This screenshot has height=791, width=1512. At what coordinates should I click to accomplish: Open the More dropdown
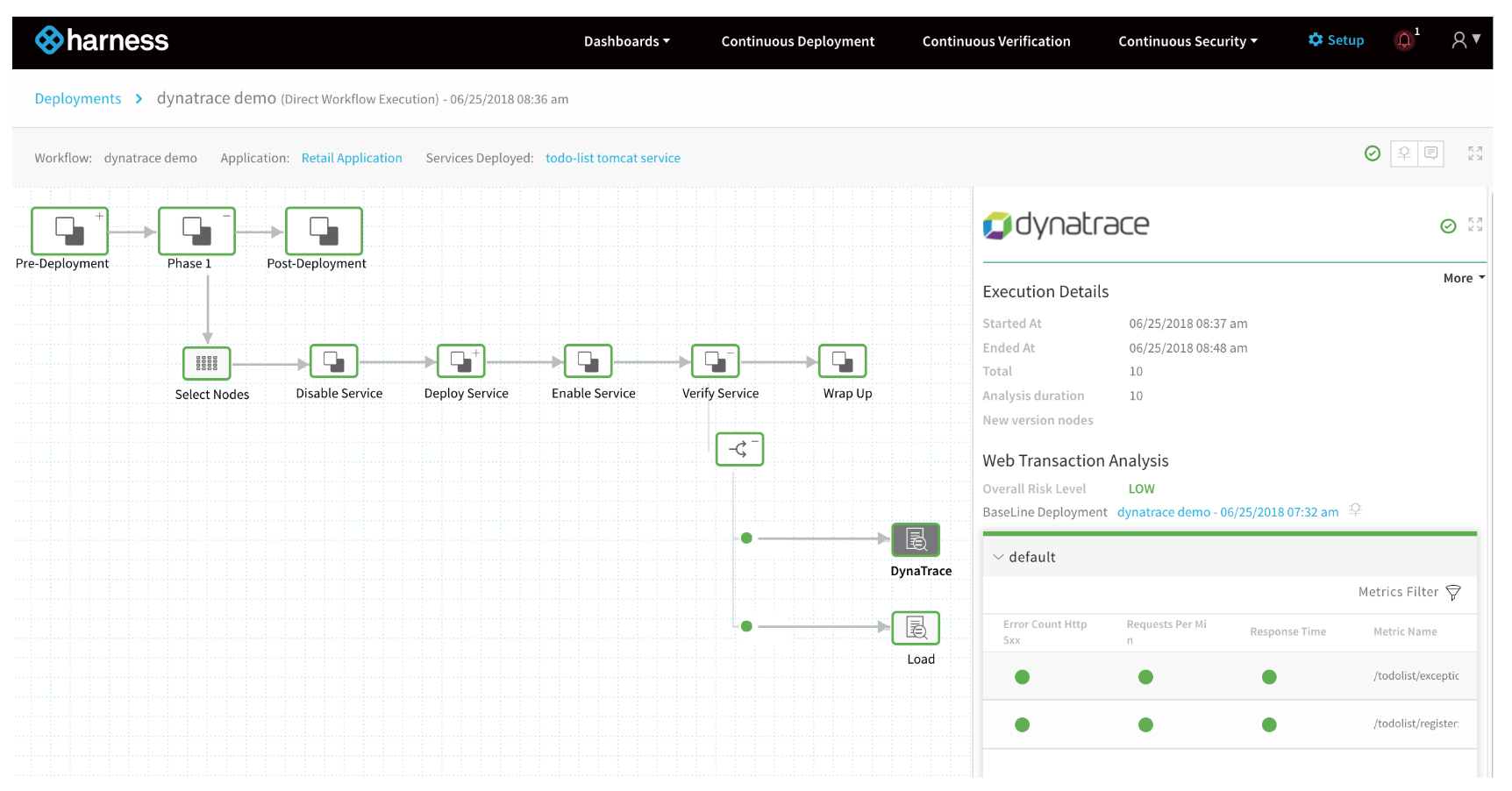tap(1464, 278)
